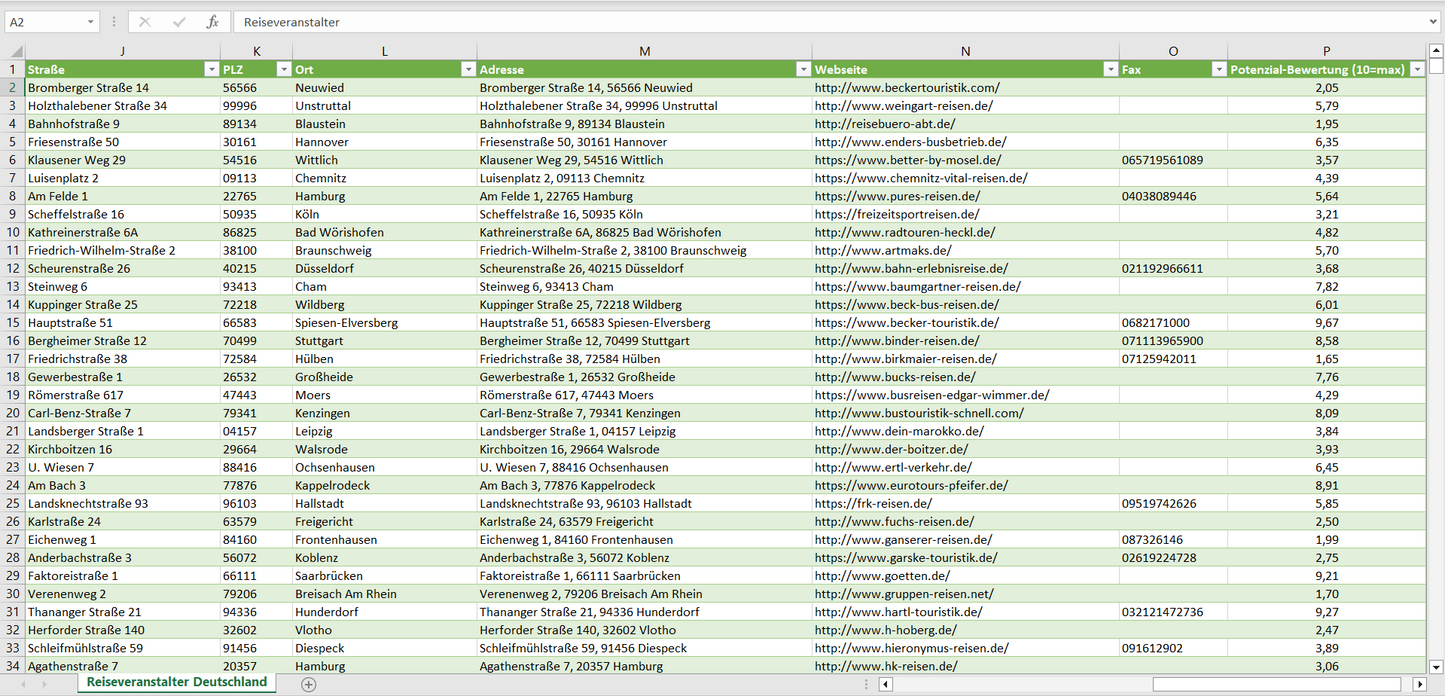The image size is (1445, 696).
Task: Click the Enter checkmark icon in formula bar
Action: pos(179,22)
